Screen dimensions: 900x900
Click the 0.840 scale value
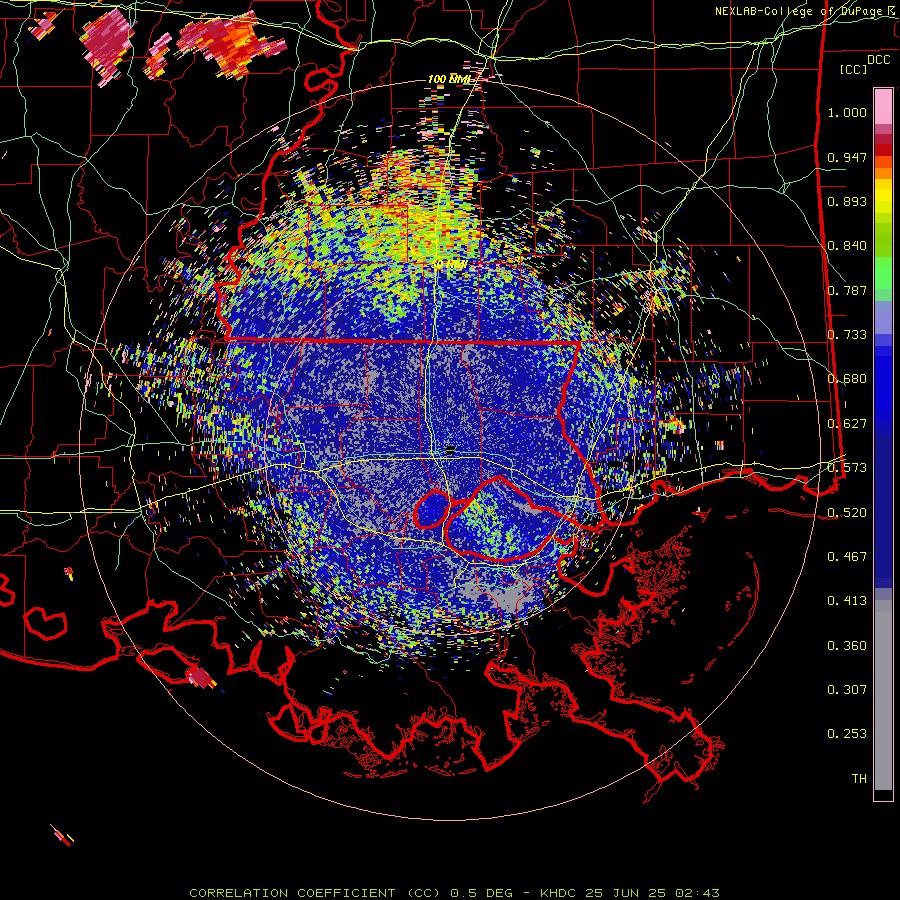[847, 246]
